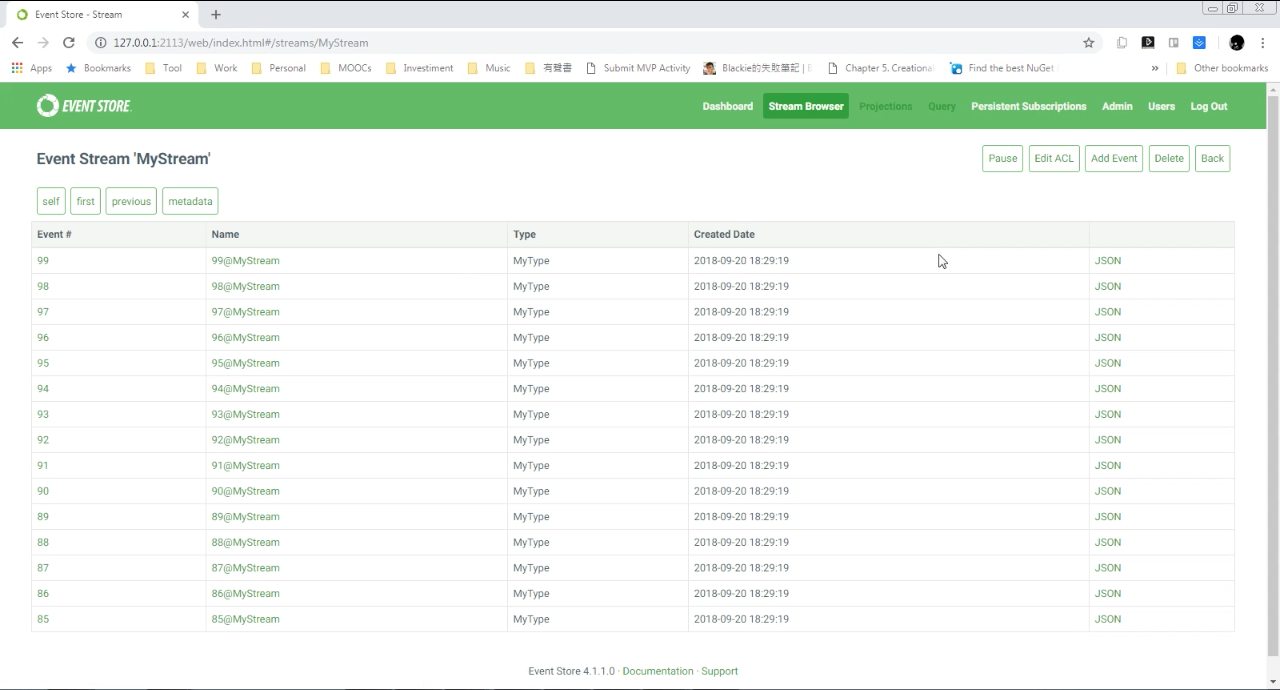
Task: Click the self navigation button
Action: coord(51,201)
